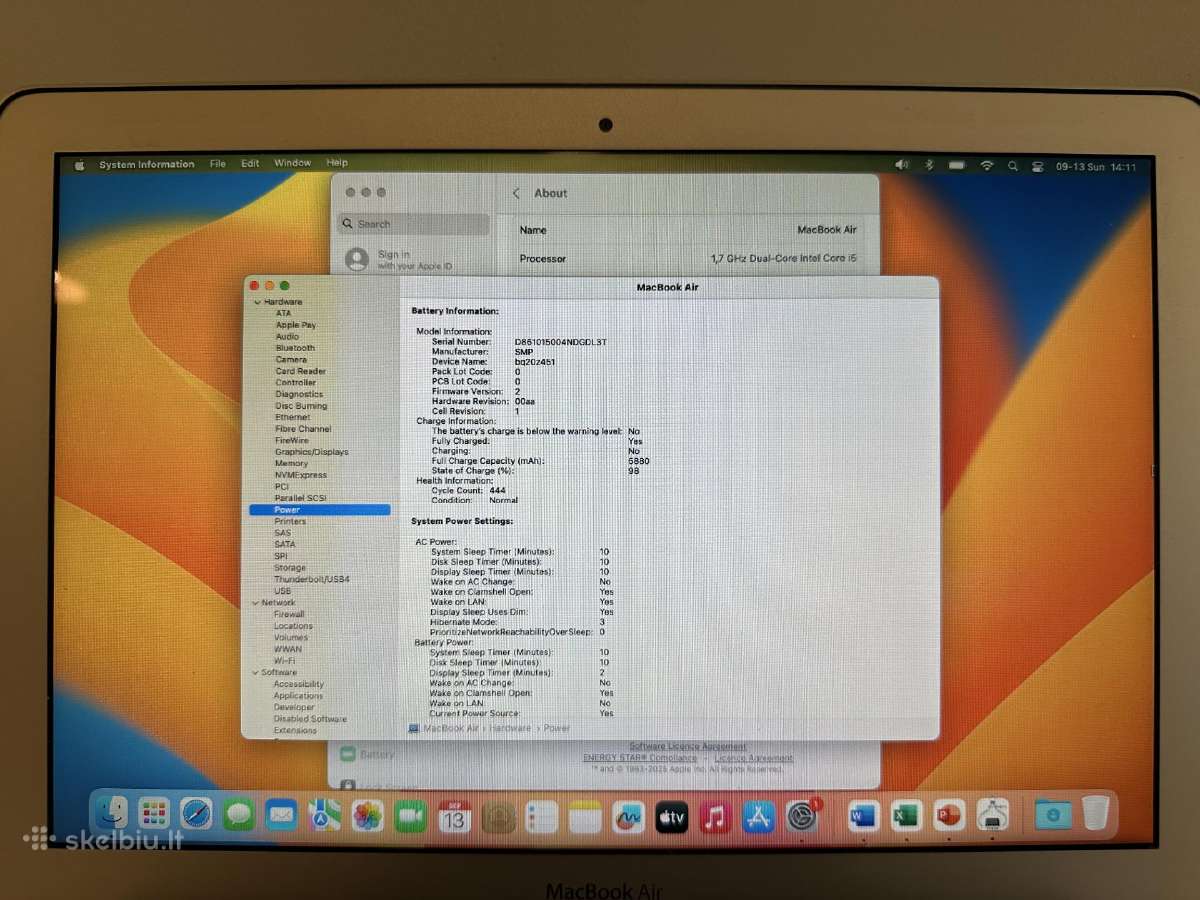Open Calendar showing 13 in dock
Viewport: 1200px width, 900px height.
pos(454,817)
